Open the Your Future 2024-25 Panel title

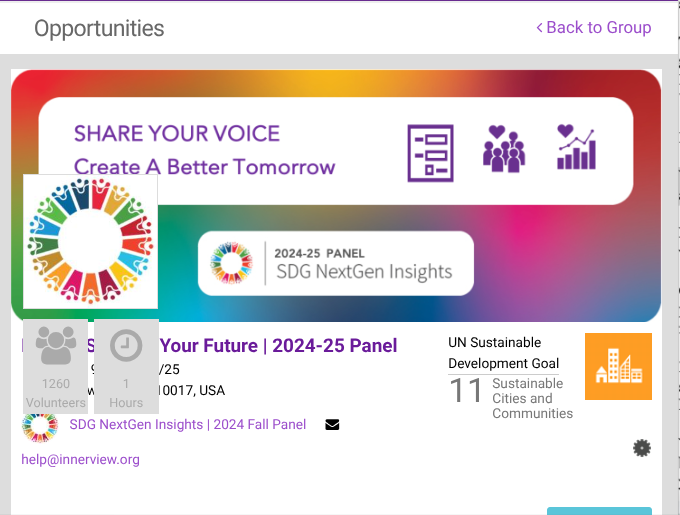279,346
